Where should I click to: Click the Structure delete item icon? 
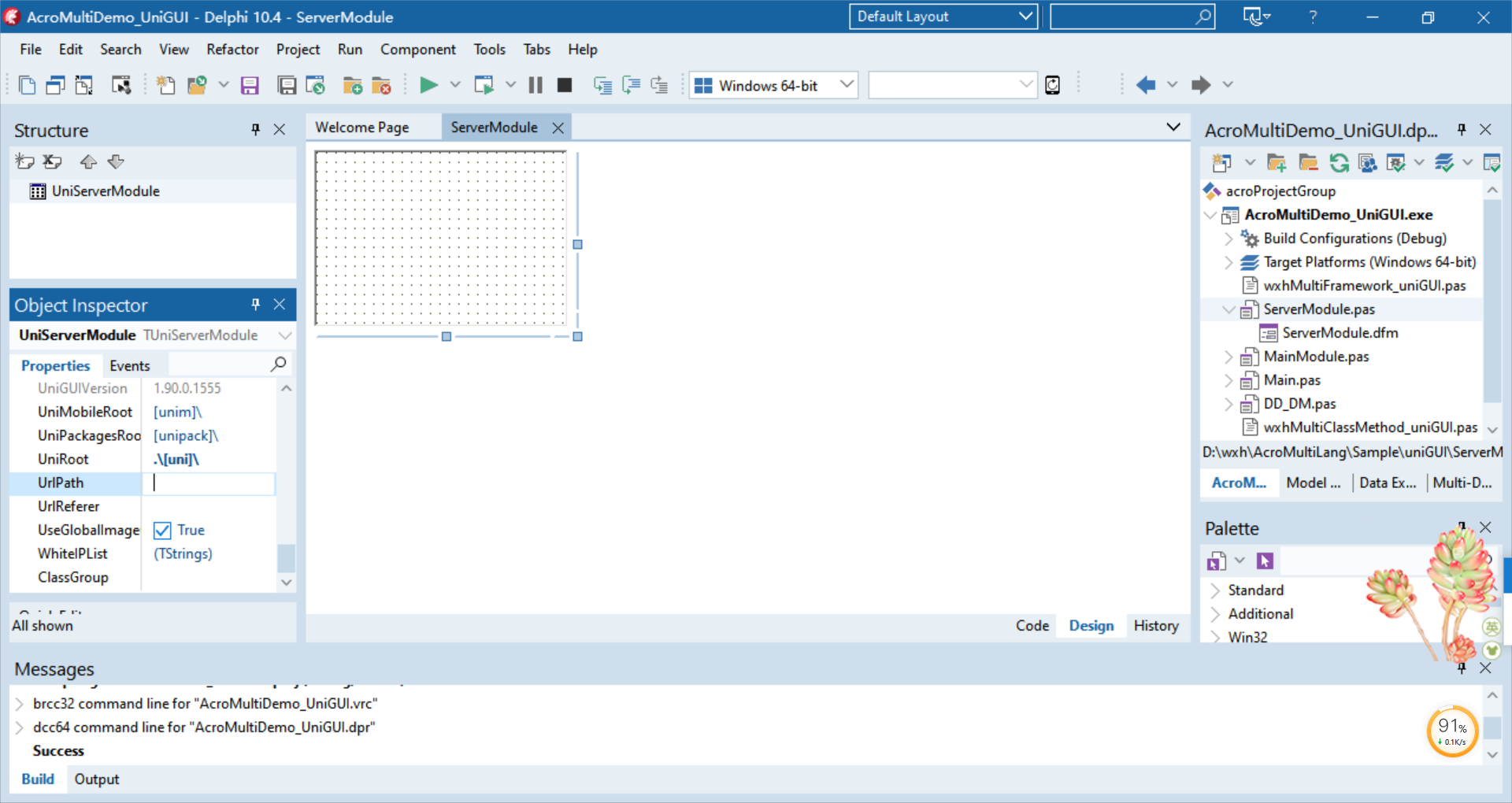pos(53,161)
